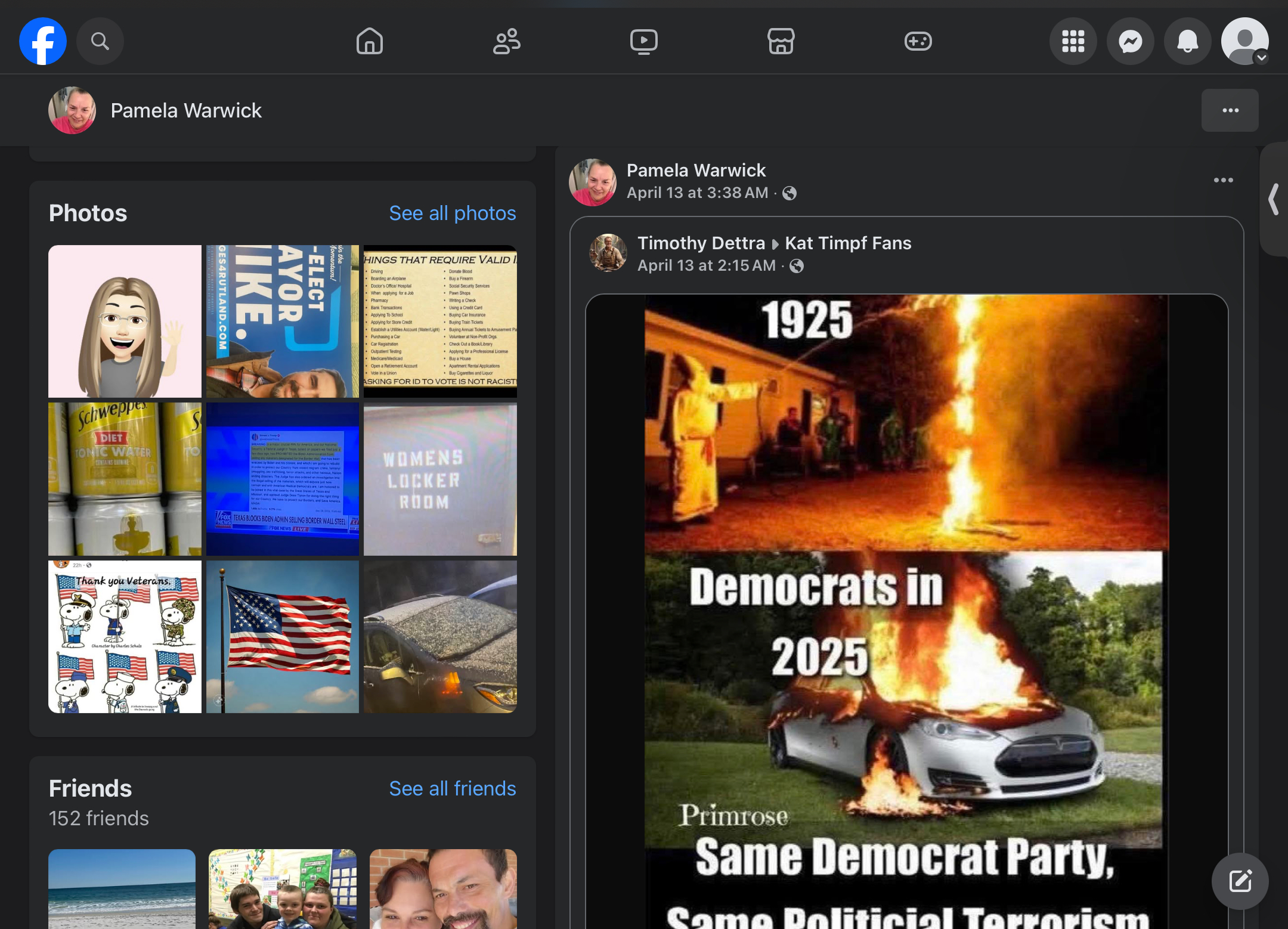
Task: Open the Marketplace tab
Action: click(x=781, y=41)
